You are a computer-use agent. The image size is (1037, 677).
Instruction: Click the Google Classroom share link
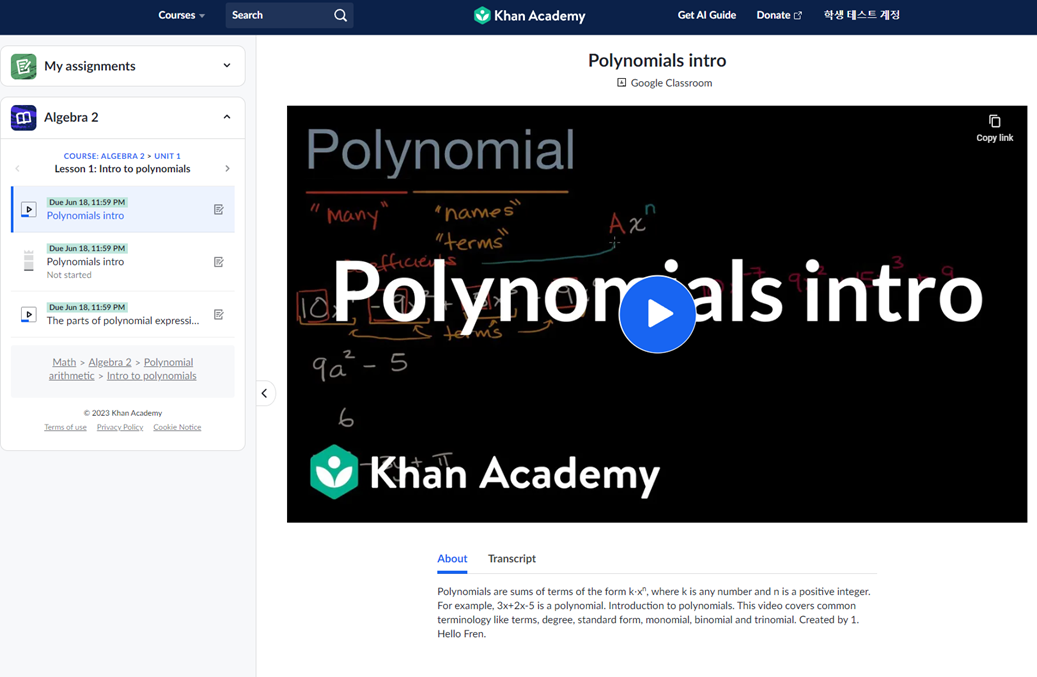(x=665, y=83)
